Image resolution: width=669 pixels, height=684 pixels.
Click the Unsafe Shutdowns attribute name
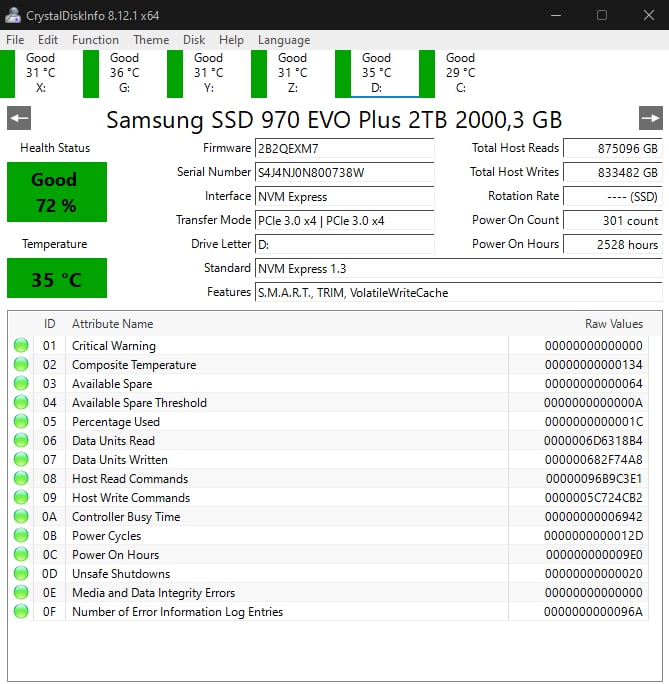pos(121,573)
